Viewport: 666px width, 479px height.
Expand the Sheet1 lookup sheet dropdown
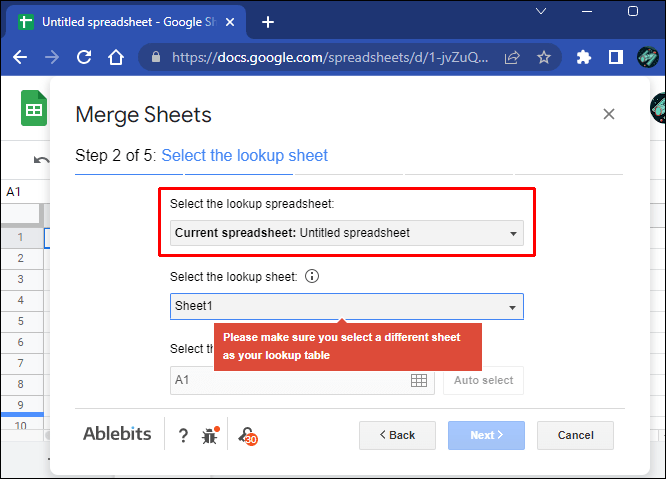pyautogui.click(x=346, y=306)
